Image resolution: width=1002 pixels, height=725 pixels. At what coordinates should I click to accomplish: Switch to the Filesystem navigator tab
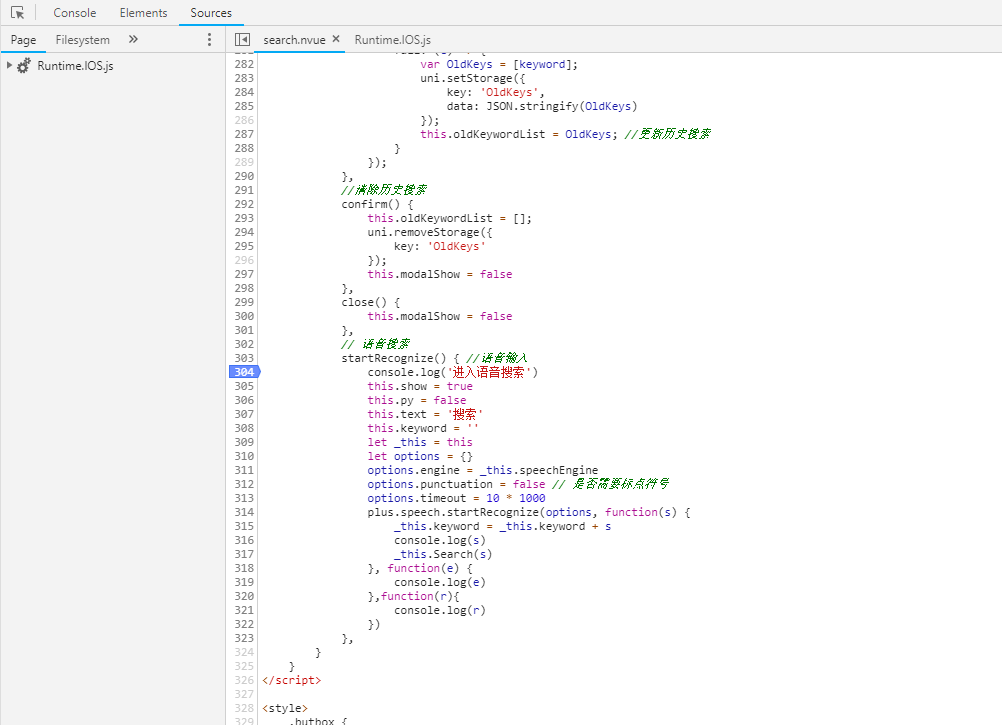[x=83, y=40]
